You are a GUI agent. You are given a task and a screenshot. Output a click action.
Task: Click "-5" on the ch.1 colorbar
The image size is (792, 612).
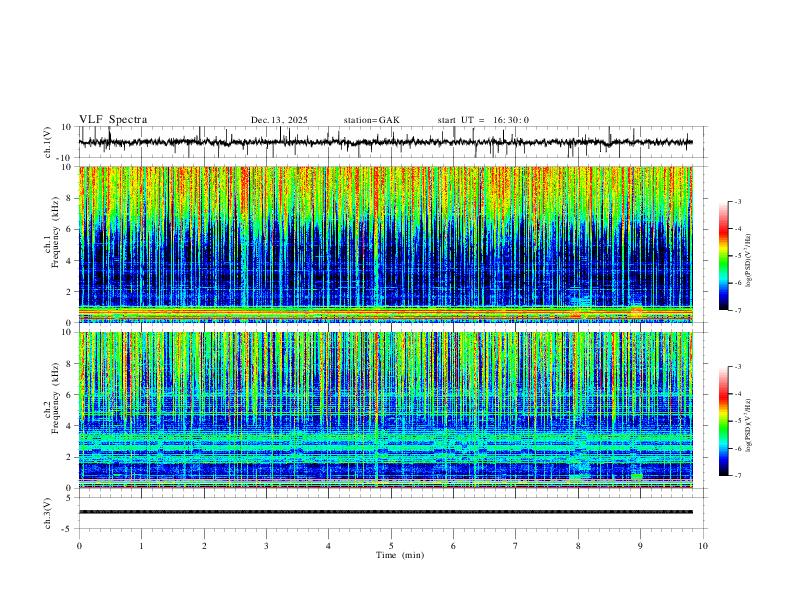click(x=738, y=256)
